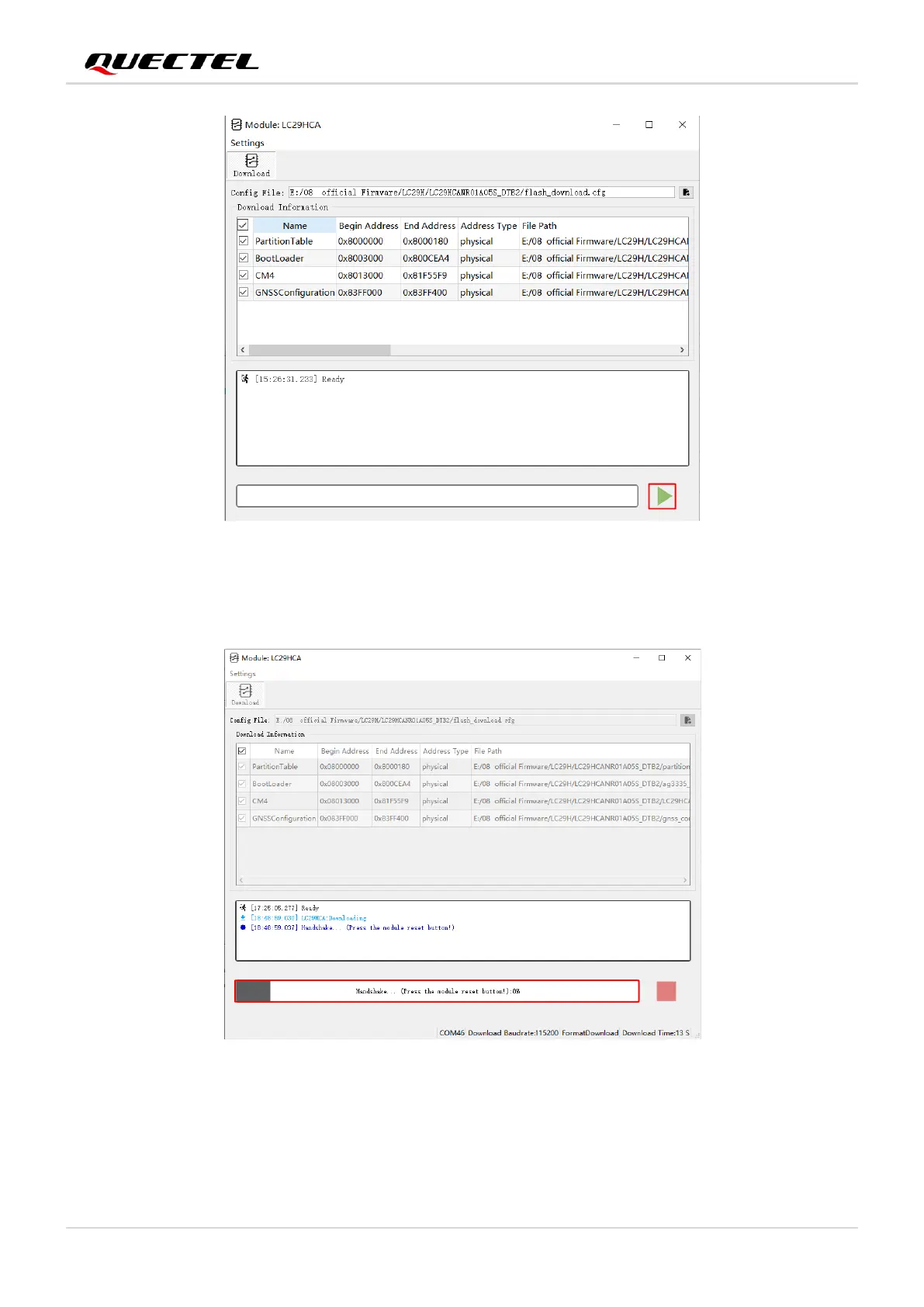Select the 0x83FF400 cell in idle window

coord(429,293)
